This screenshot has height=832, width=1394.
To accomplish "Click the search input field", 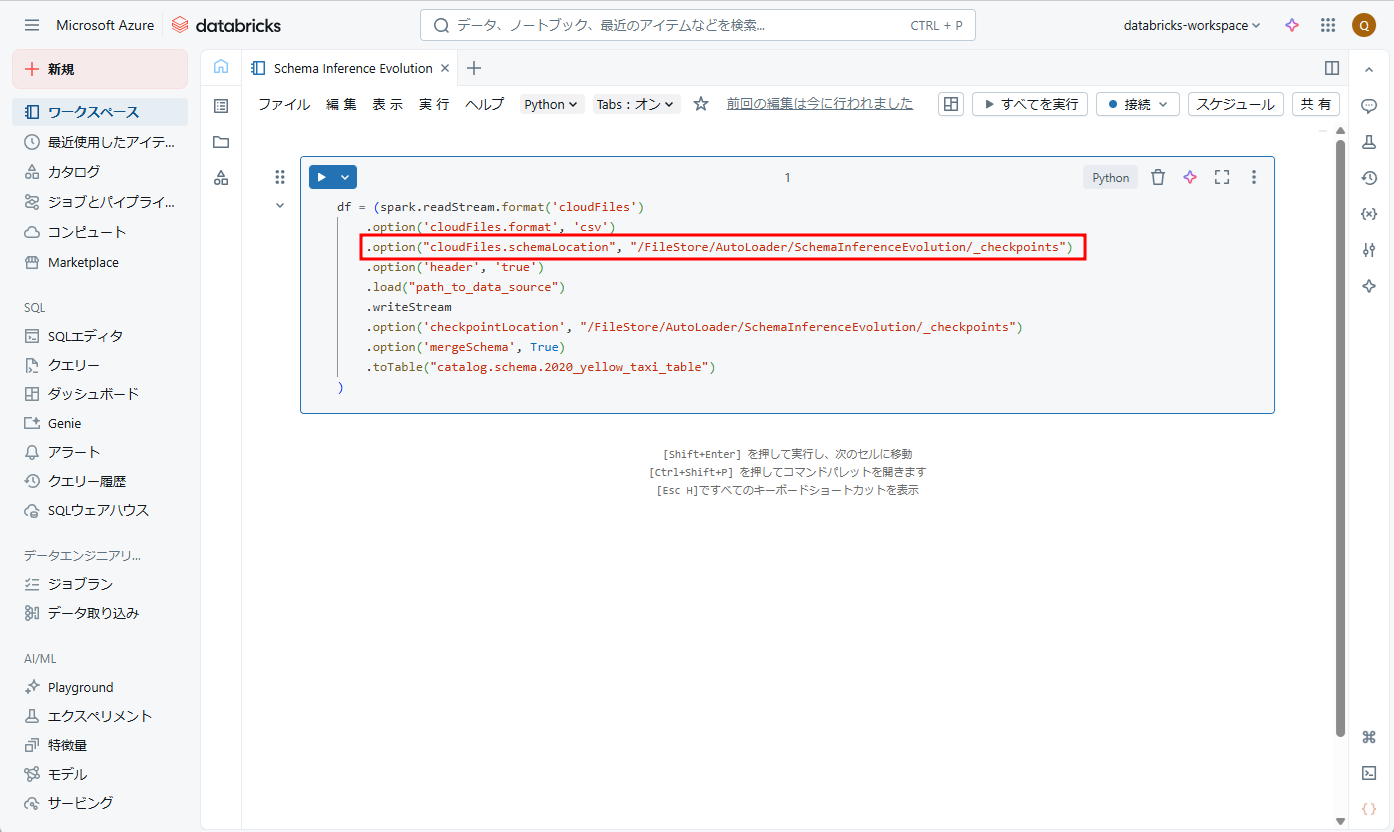I will 680,25.
